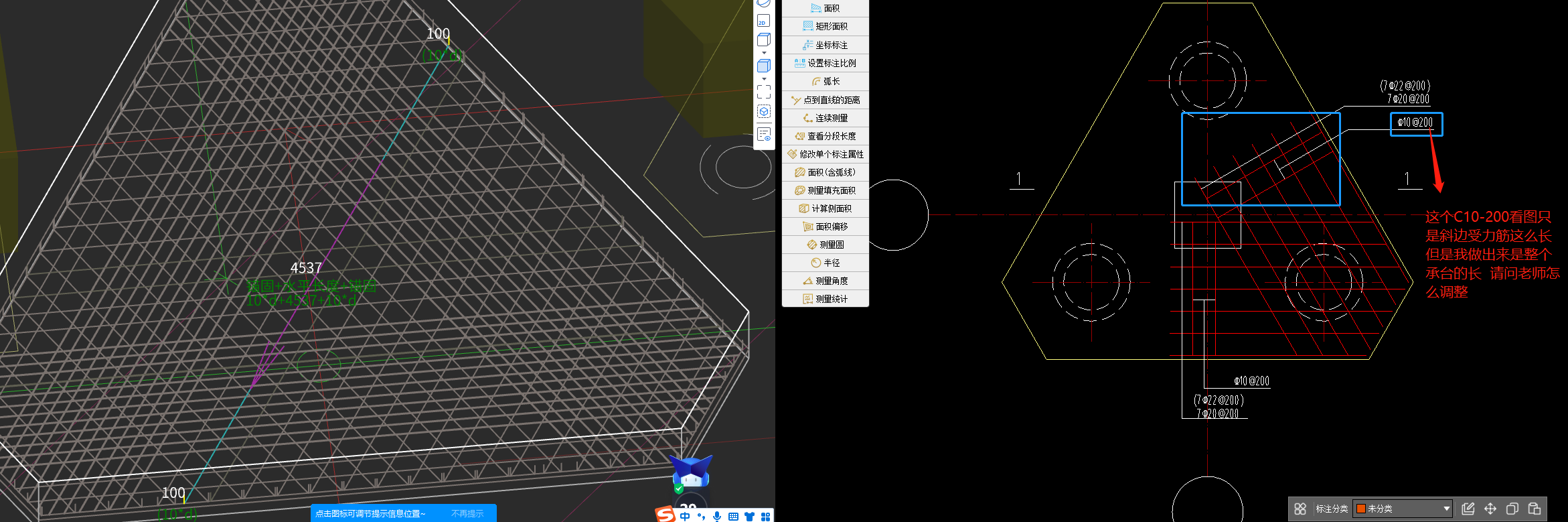The width and height of the screenshot is (1568, 522).
Task: Click the top 100 dimension label
Action: point(439,34)
